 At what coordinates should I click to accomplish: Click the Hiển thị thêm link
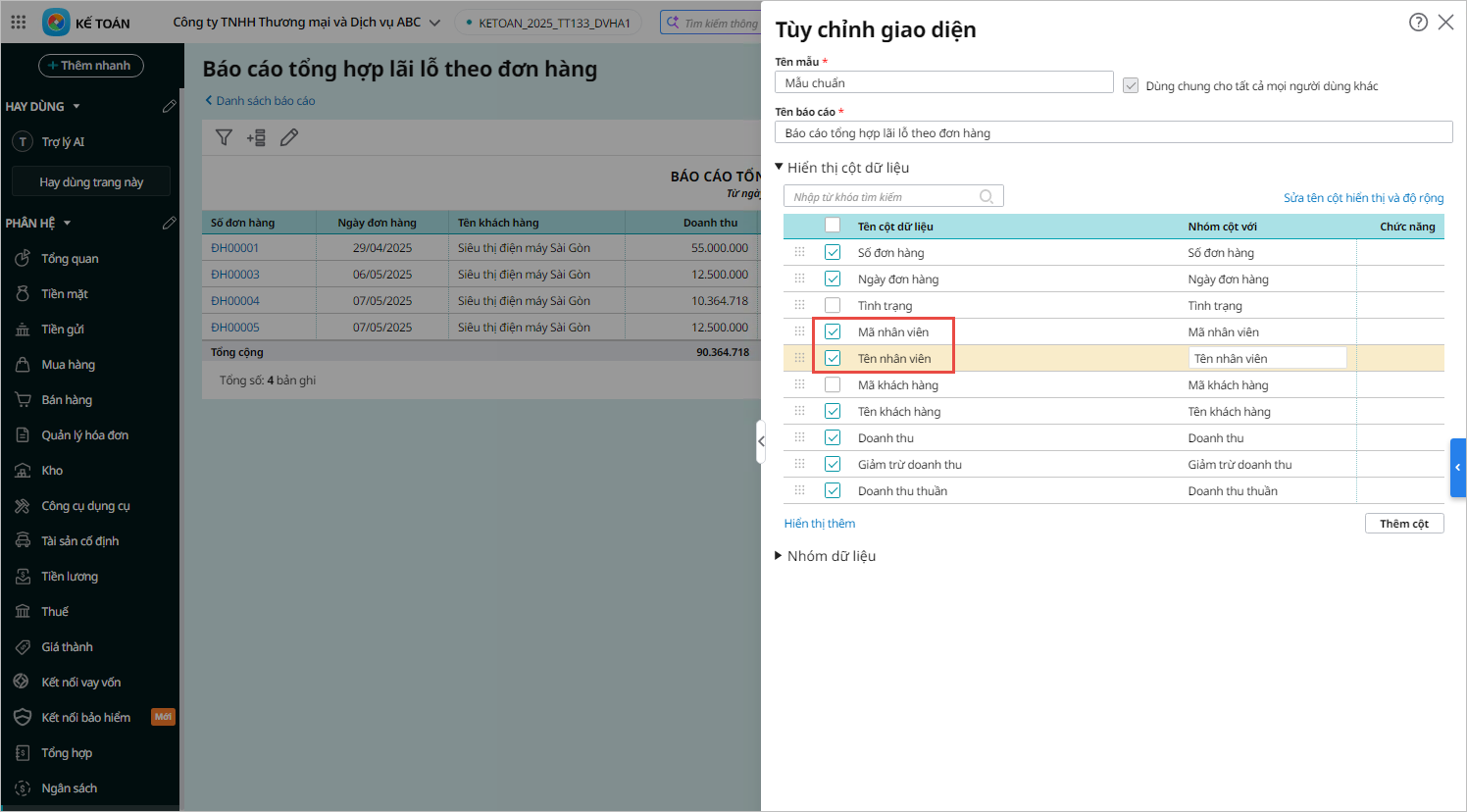click(x=819, y=524)
